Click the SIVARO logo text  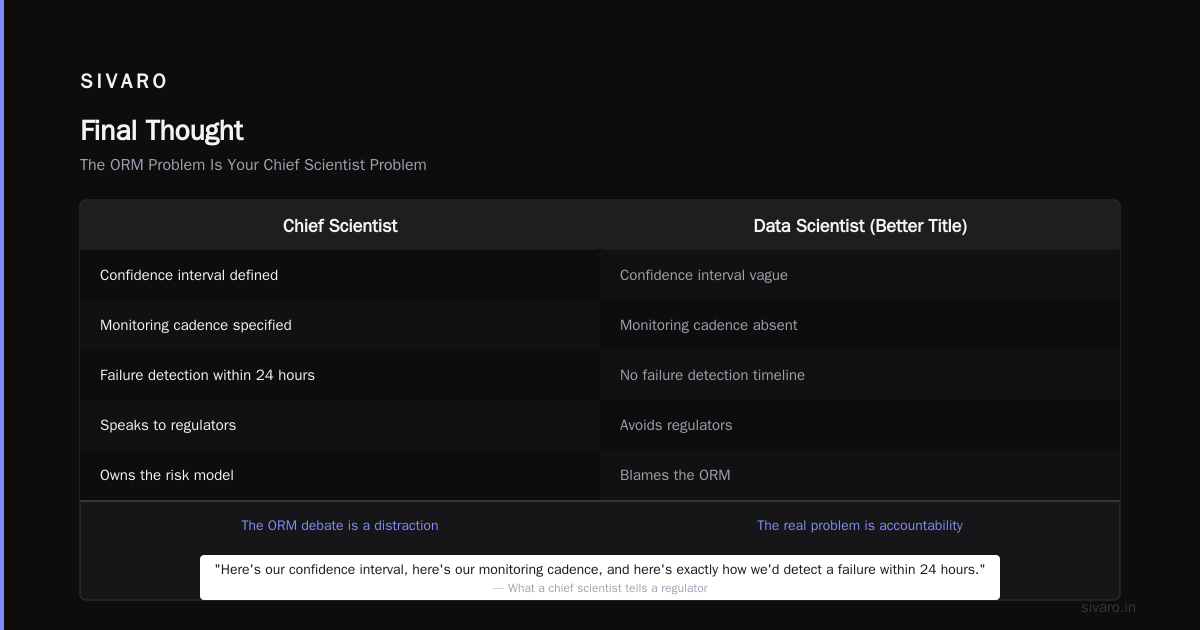[x=124, y=82]
